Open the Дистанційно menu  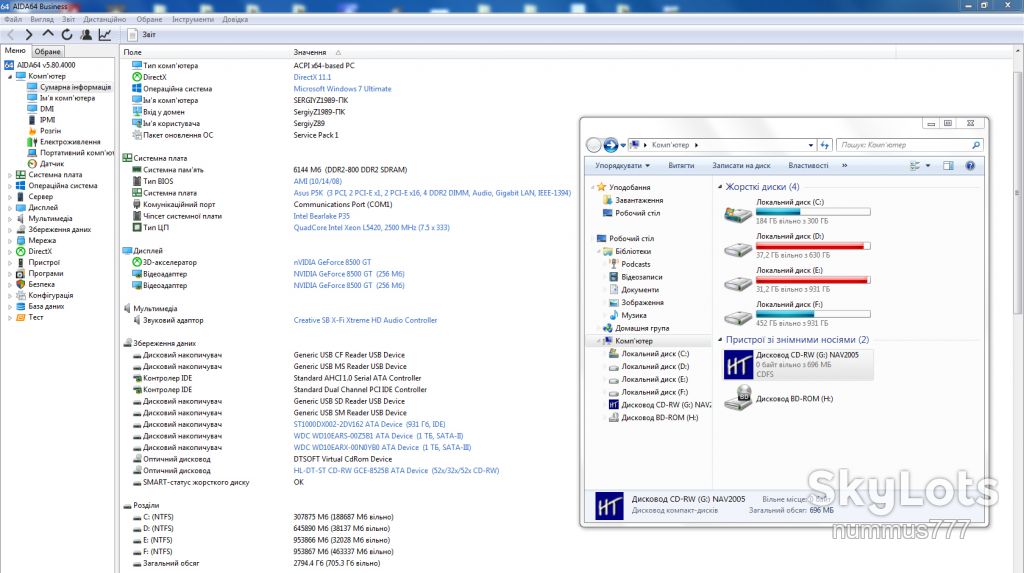pos(104,20)
